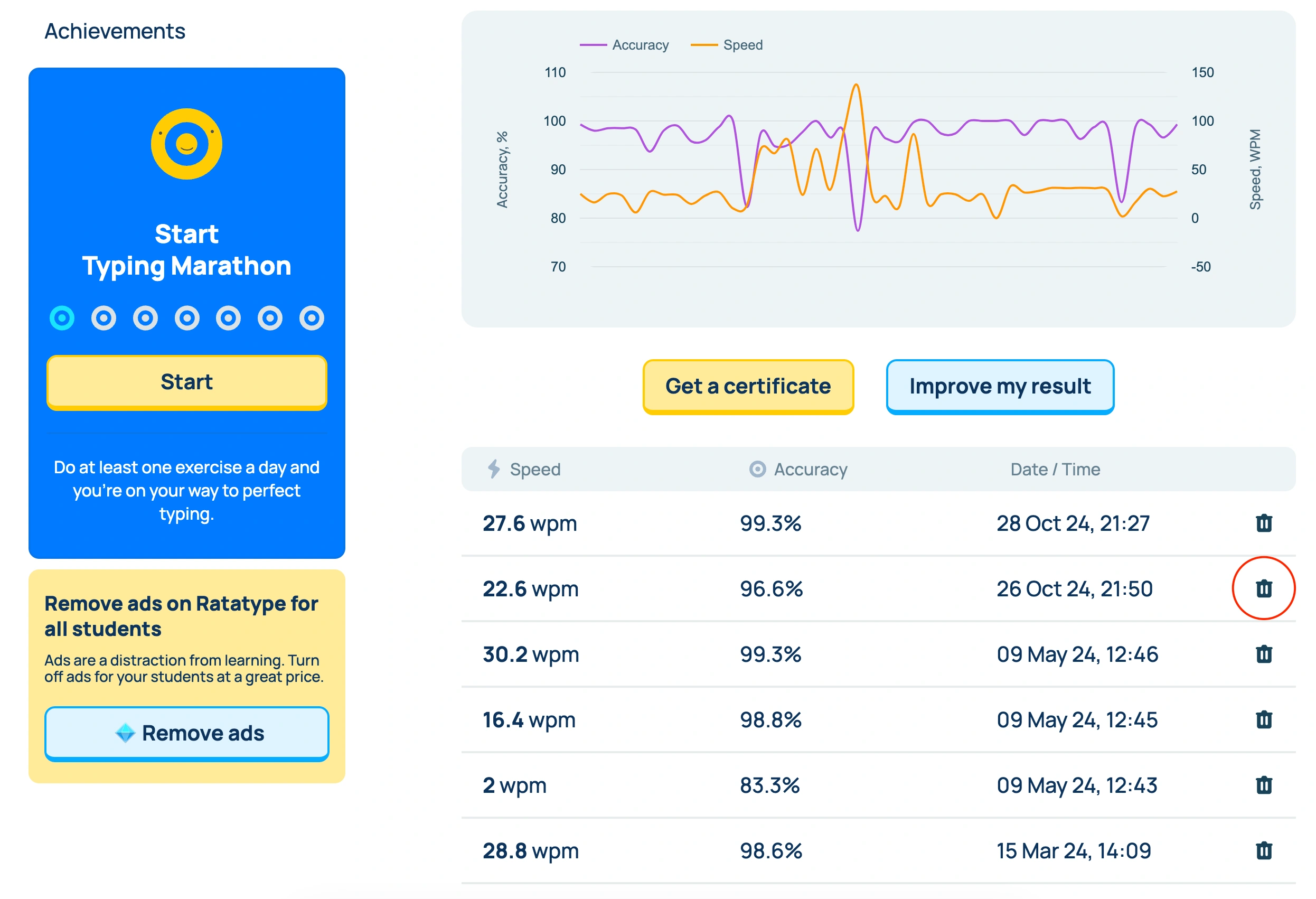Click Get a certificate
Viewport: 1316px width, 899px height.
747,386
